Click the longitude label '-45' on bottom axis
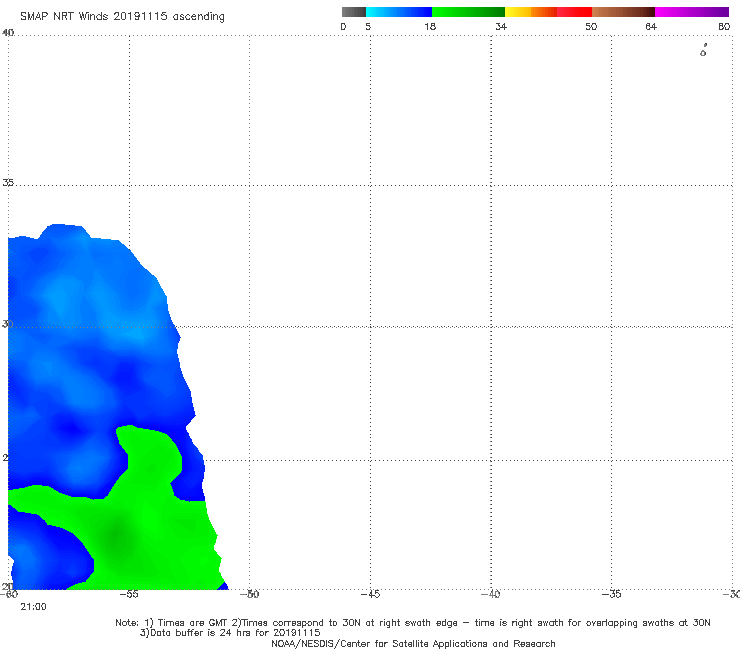This screenshot has height=650, width=740. (x=370, y=594)
